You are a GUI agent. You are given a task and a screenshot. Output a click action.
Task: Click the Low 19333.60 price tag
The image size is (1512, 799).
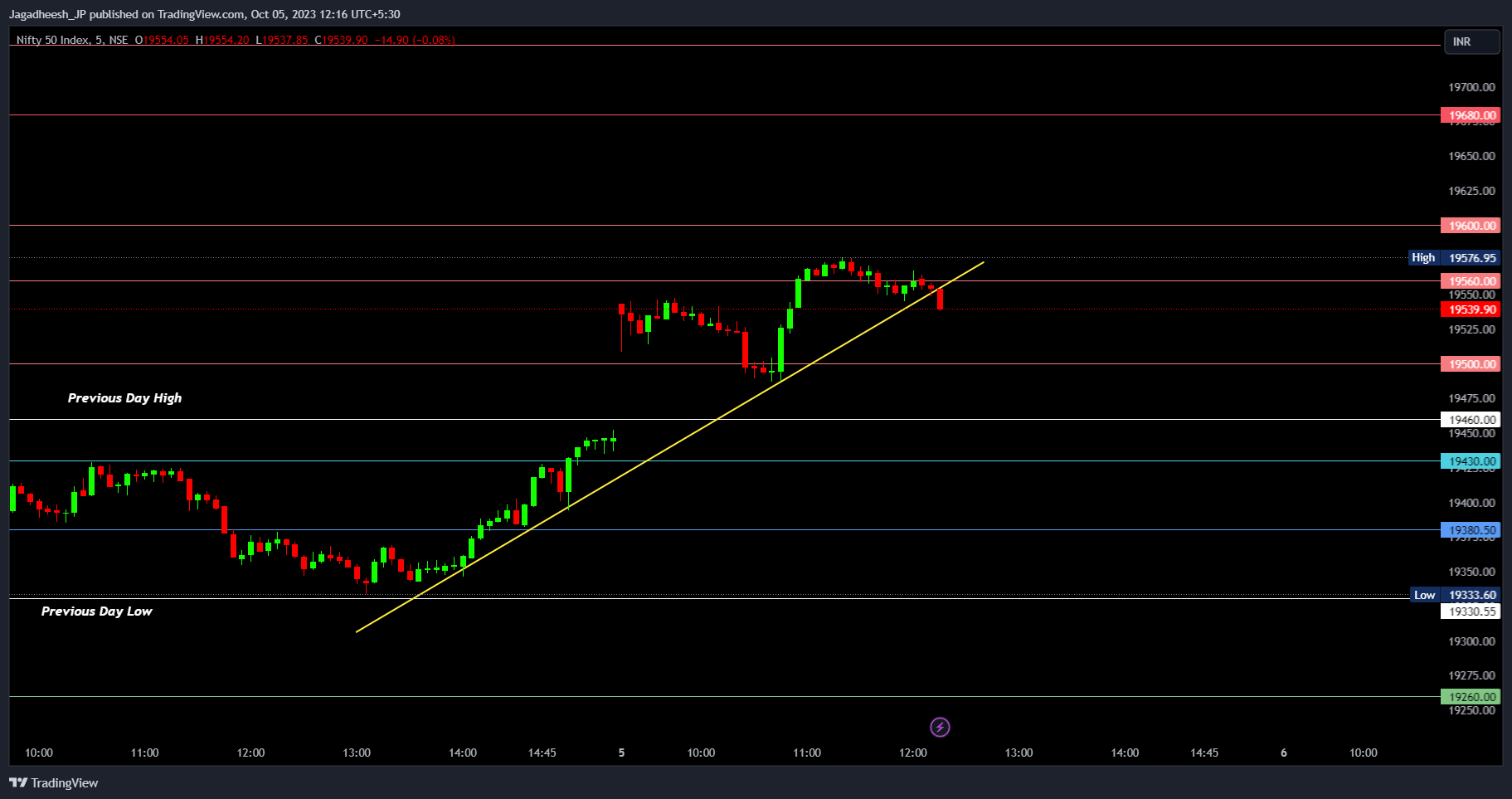1455,595
